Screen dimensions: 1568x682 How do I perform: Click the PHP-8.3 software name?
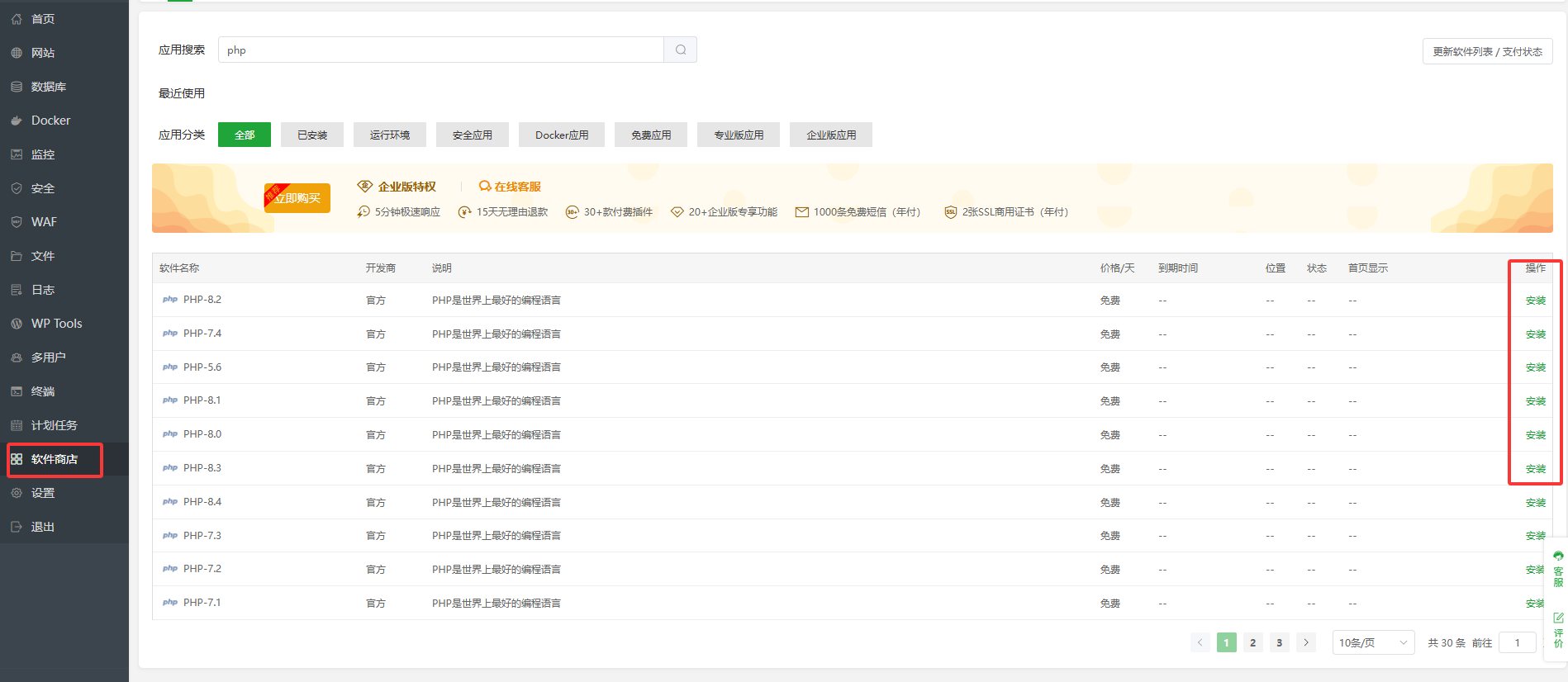[x=202, y=468]
